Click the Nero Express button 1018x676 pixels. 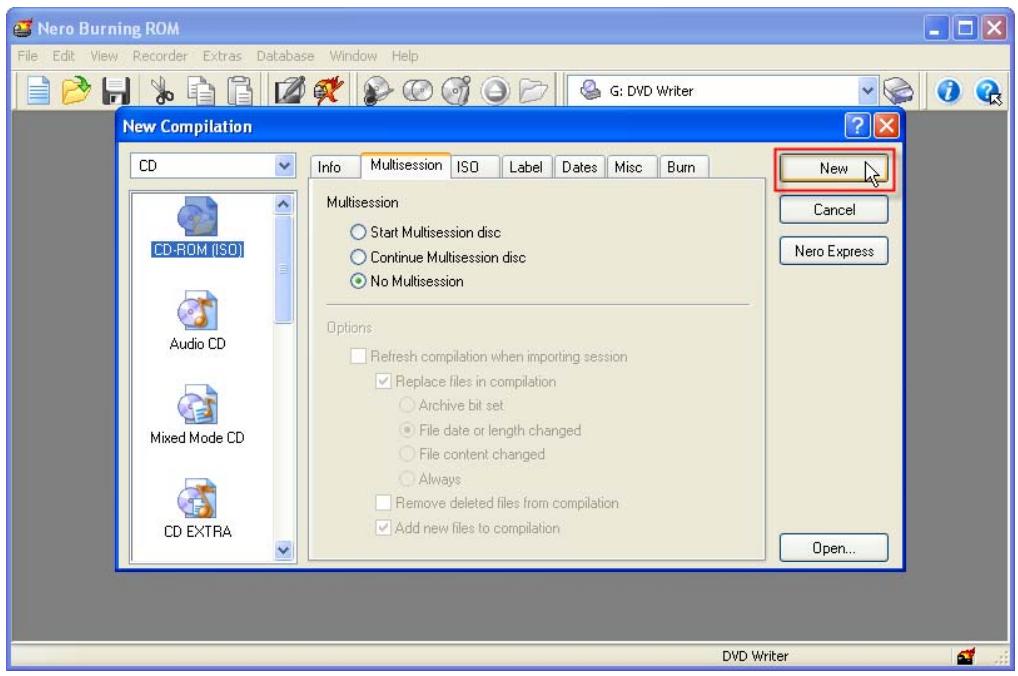tap(834, 251)
